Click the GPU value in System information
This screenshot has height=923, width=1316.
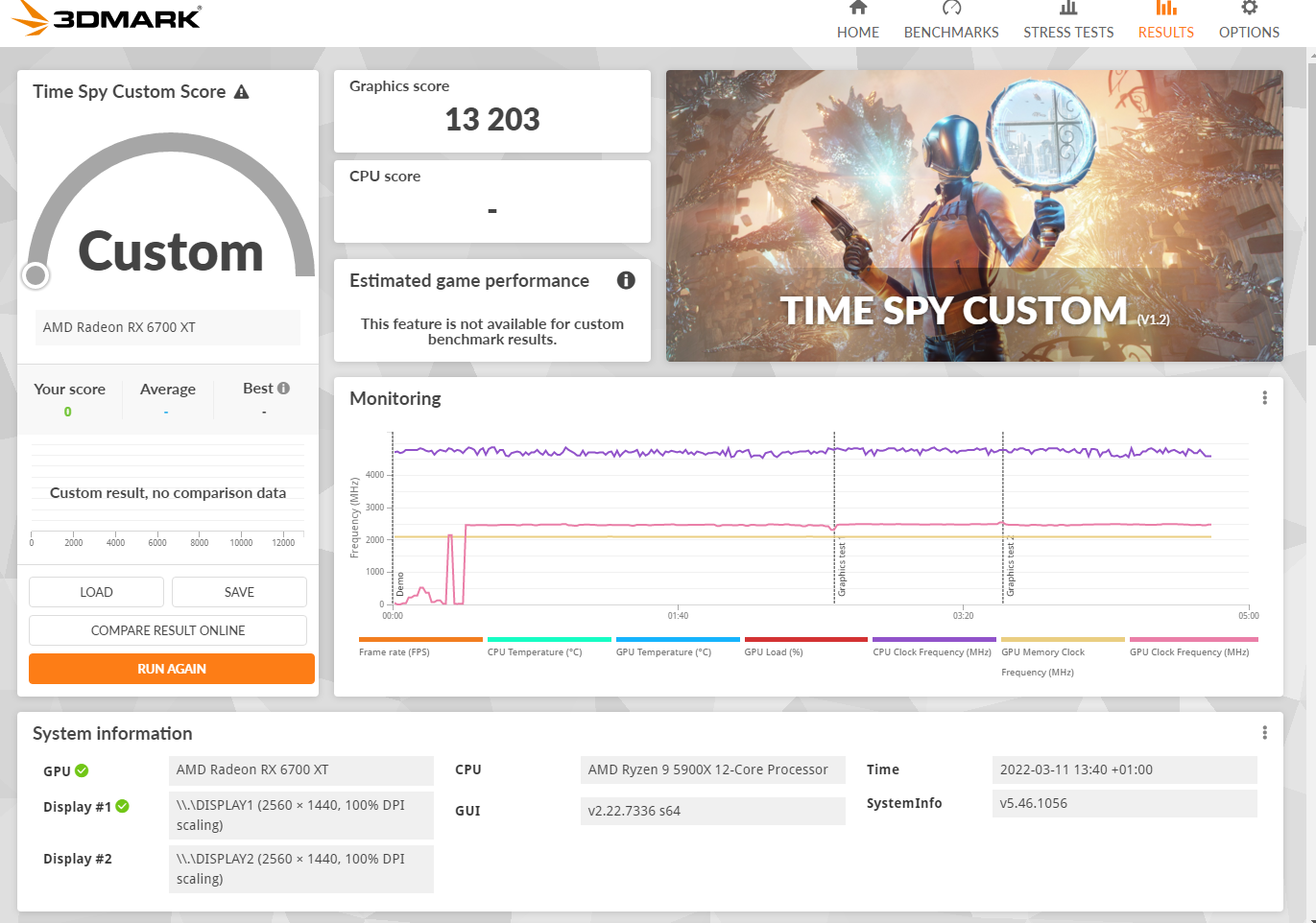(x=301, y=769)
